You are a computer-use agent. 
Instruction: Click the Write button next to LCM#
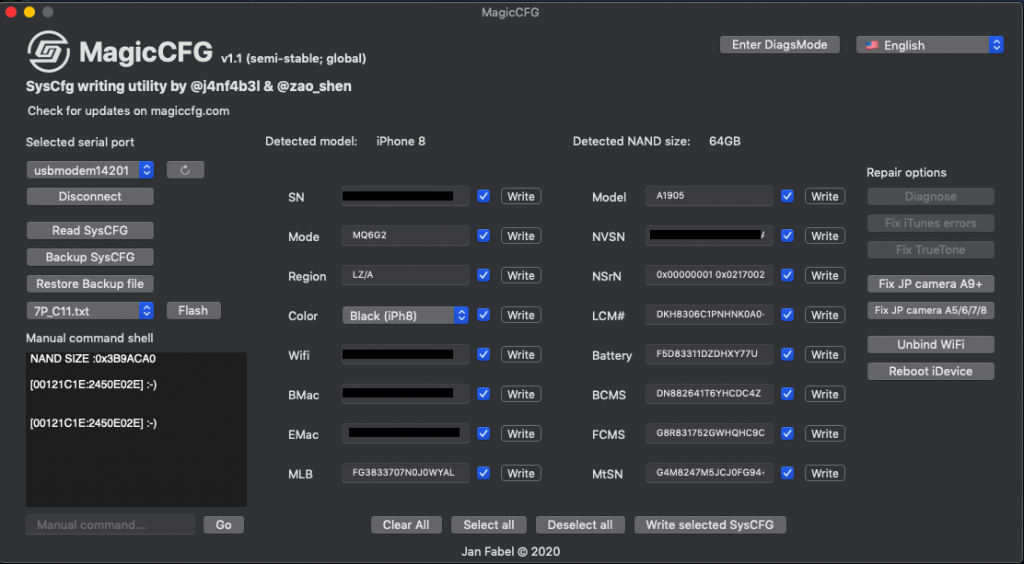coord(825,315)
